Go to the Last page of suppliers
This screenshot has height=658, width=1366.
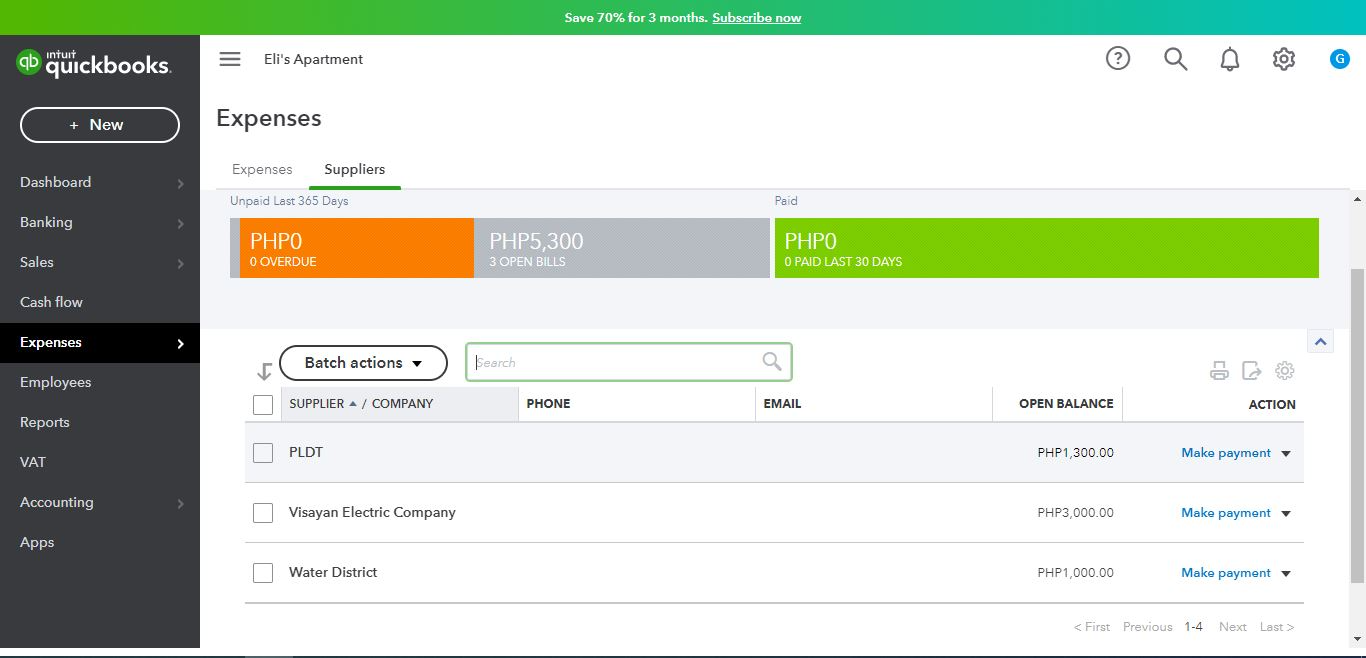click(1277, 627)
